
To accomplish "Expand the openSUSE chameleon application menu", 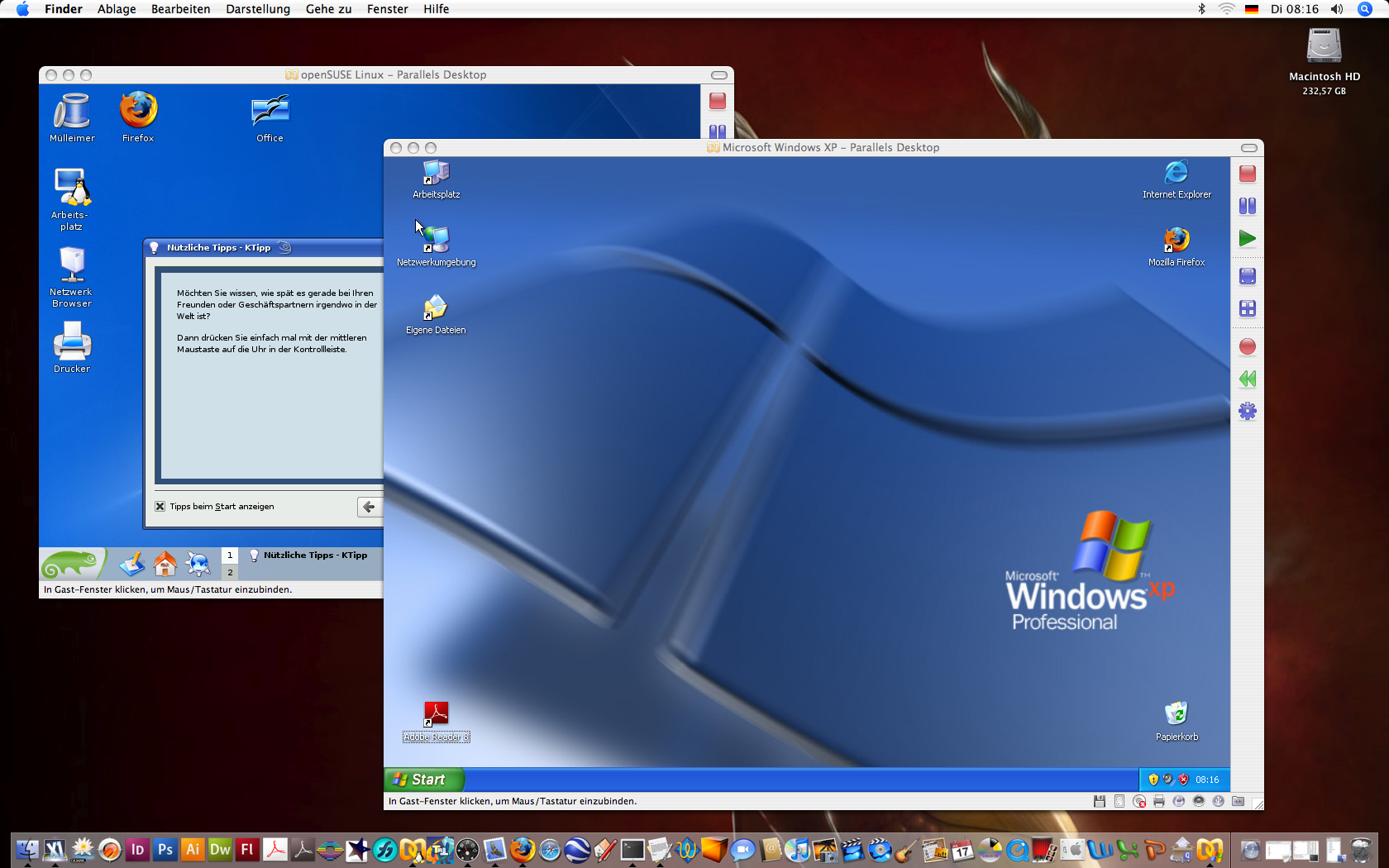I will pyautogui.click(x=72, y=565).
